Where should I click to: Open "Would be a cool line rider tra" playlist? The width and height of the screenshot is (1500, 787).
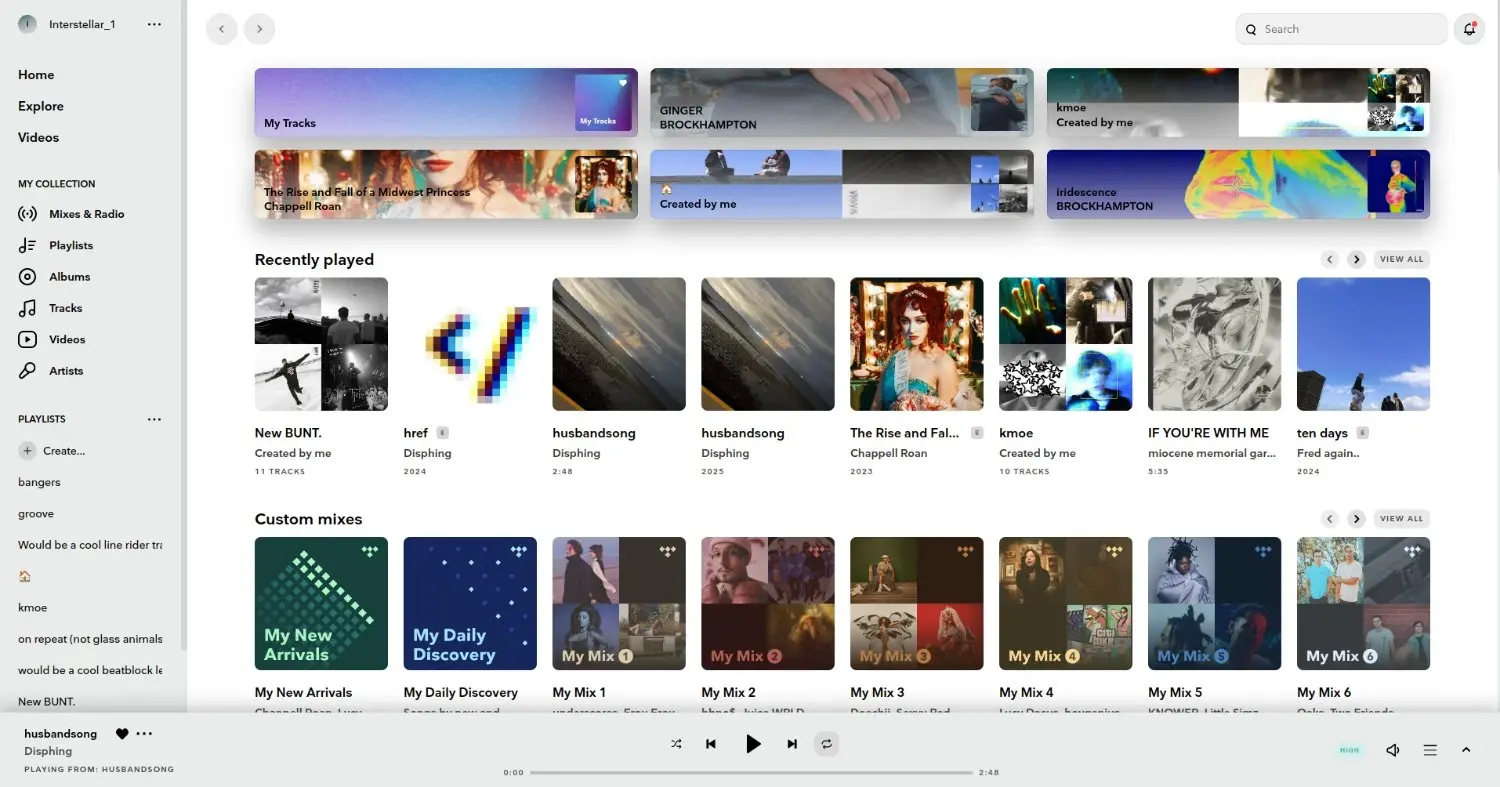pos(90,545)
